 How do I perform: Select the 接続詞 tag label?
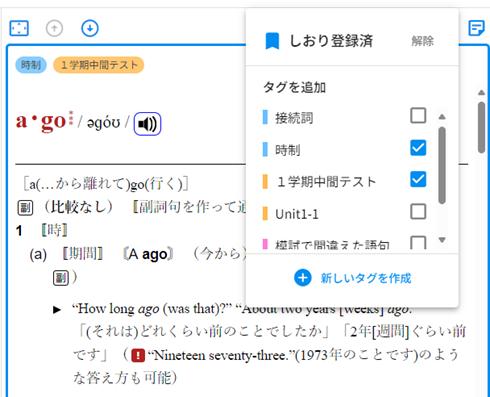(x=294, y=118)
